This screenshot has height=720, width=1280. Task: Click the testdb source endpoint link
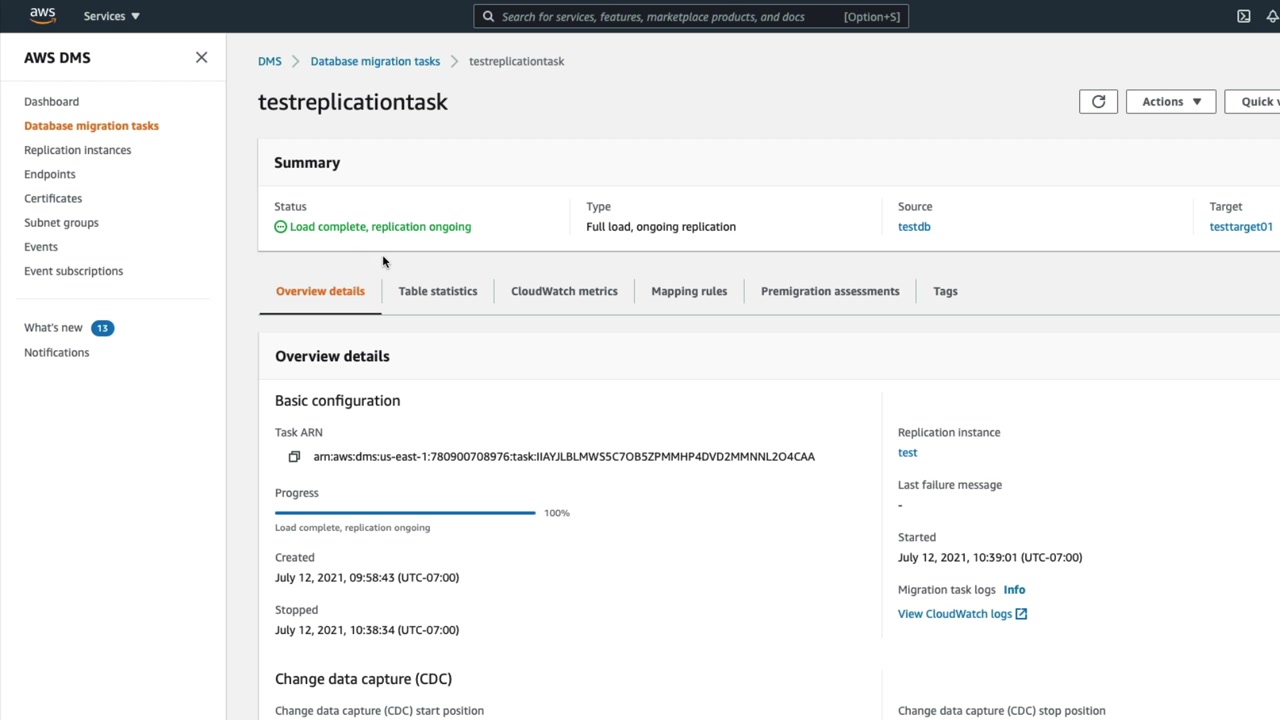[914, 227]
